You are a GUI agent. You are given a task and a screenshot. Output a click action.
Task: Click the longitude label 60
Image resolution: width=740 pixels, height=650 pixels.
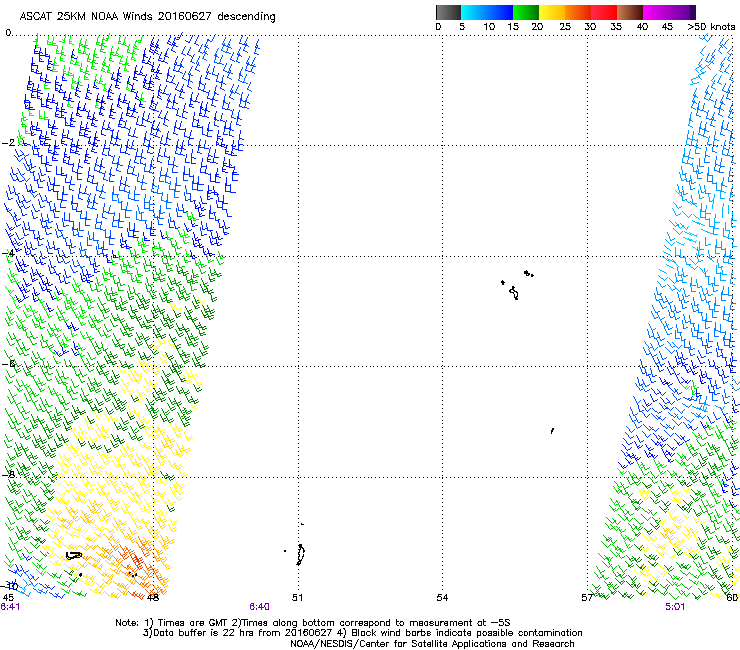[x=732, y=598]
